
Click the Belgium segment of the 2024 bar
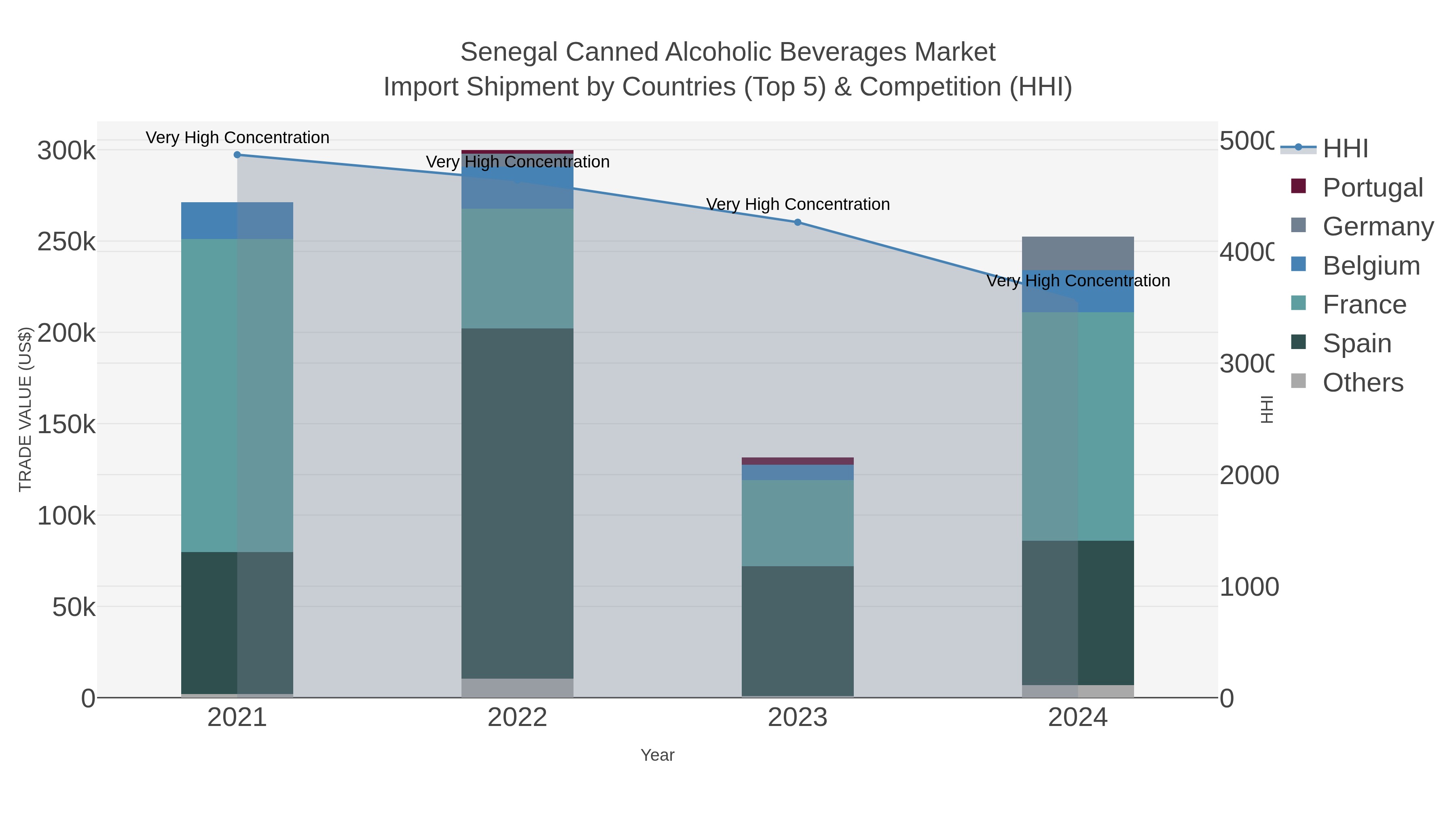[x=1078, y=292]
